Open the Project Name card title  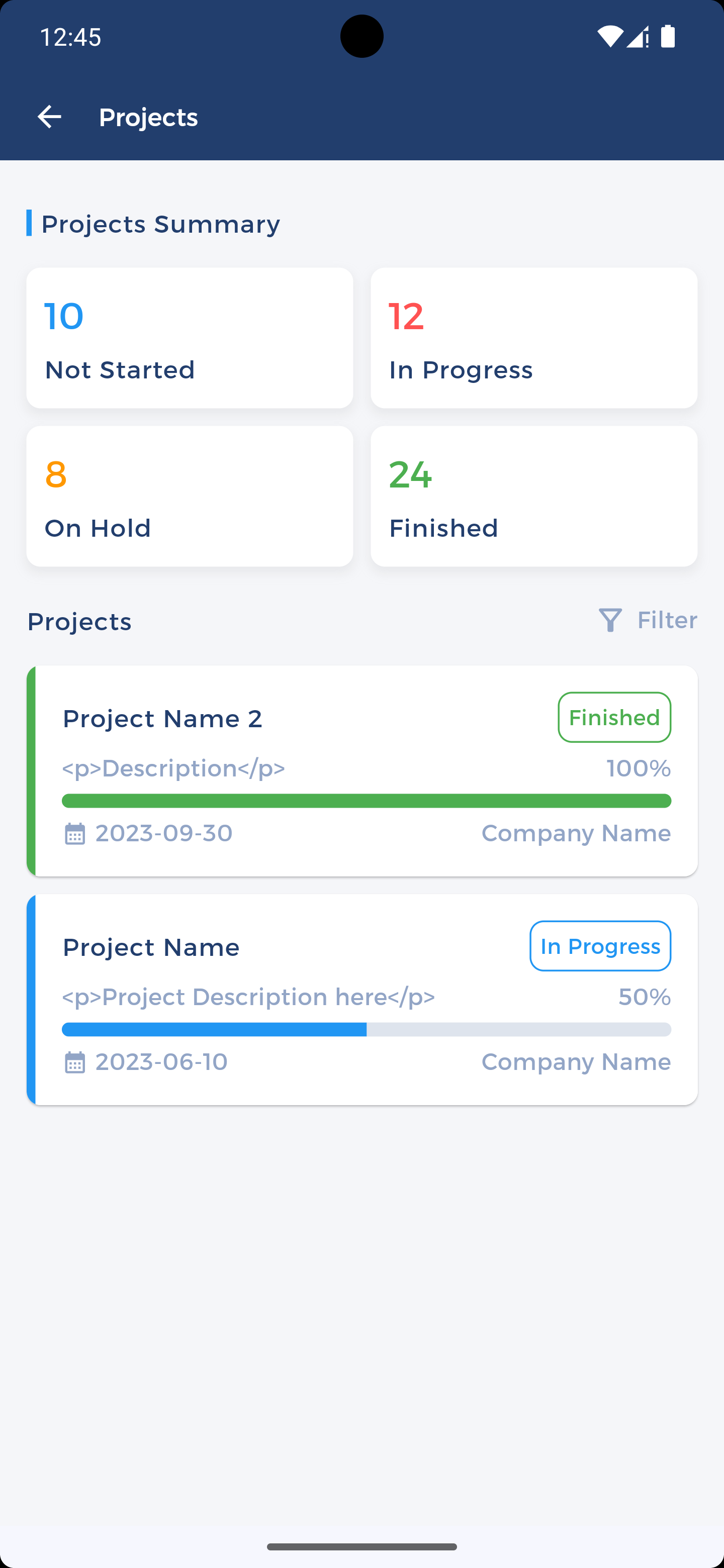click(151, 948)
